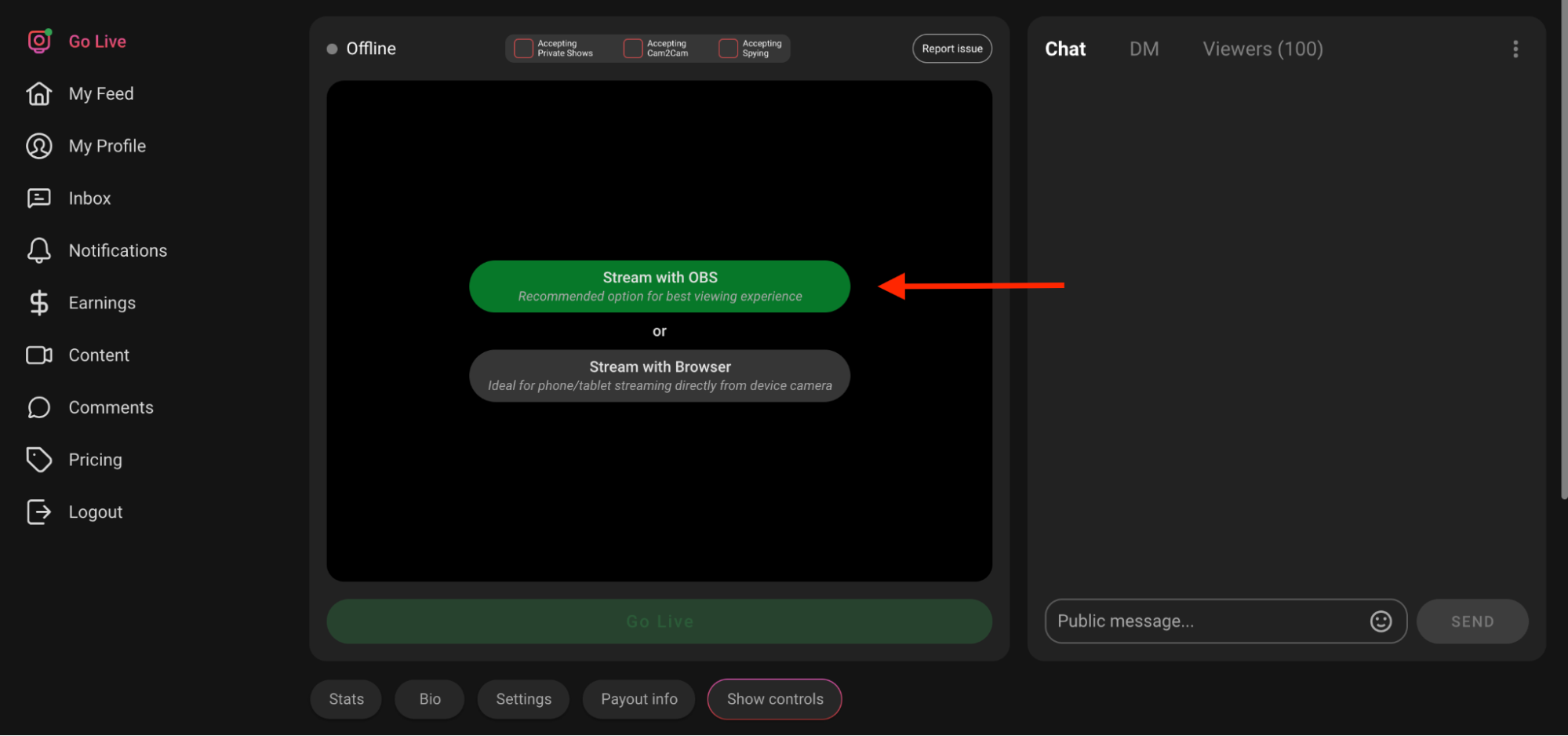
Task: Open the chat options three-dot menu
Action: pos(1515,48)
